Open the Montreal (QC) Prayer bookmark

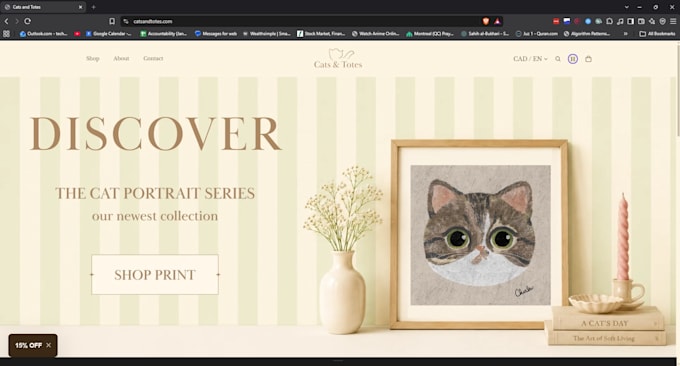[430, 33]
